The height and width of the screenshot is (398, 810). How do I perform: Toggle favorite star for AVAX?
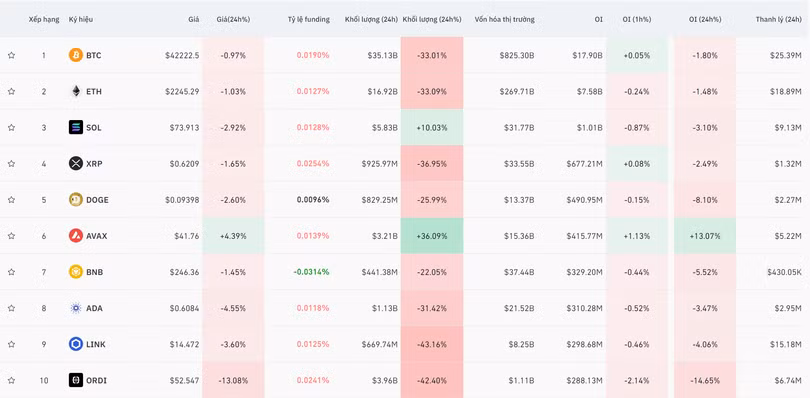click(x=11, y=236)
